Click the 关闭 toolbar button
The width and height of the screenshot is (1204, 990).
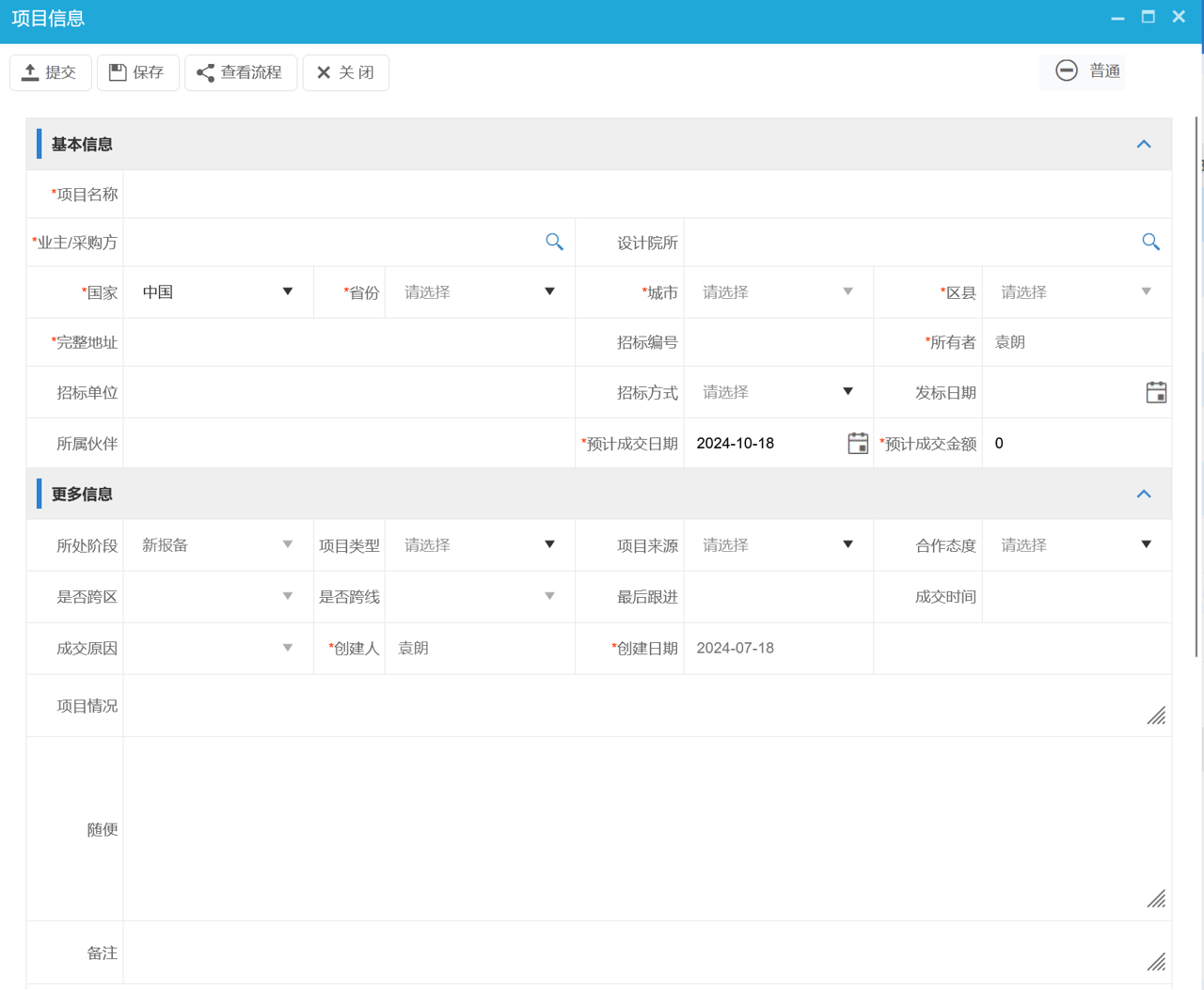345,72
